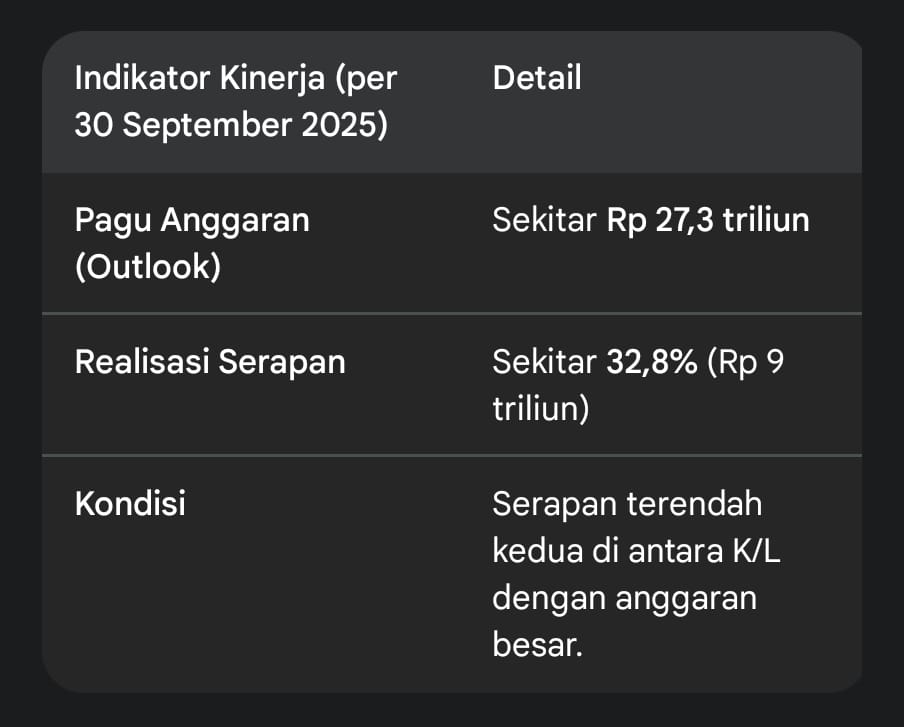This screenshot has width=904, height=727.
Task: Click the "(Outlook)" text under Pagu Anggaran
Action: click(148, 269)
